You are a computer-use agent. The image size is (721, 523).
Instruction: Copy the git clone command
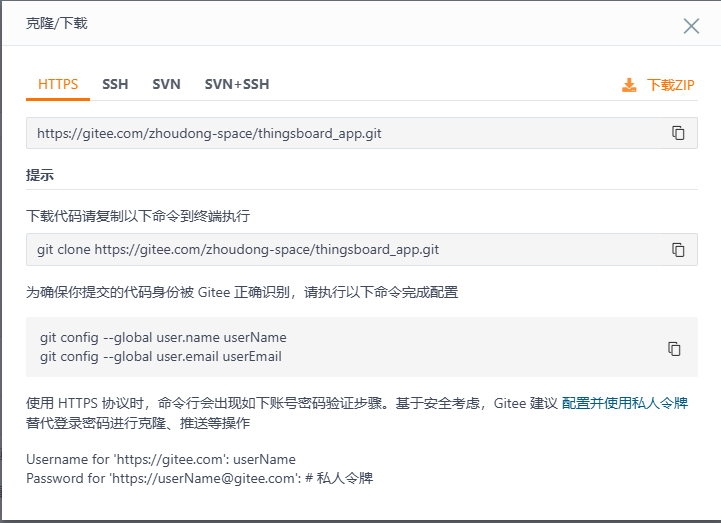tap(678, 249)
